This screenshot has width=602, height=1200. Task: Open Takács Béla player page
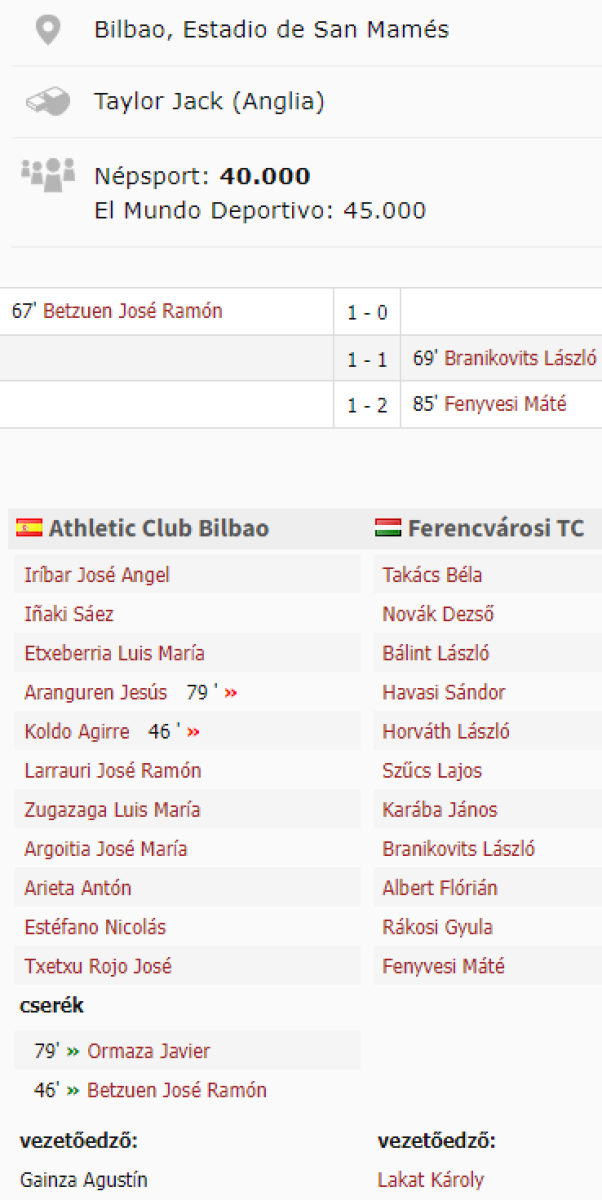[x=432, y=575]
